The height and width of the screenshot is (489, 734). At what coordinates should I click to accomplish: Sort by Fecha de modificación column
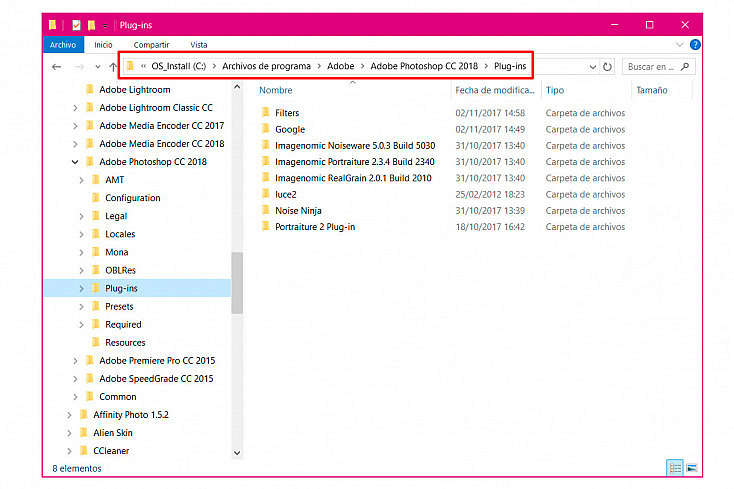[495, 90]
